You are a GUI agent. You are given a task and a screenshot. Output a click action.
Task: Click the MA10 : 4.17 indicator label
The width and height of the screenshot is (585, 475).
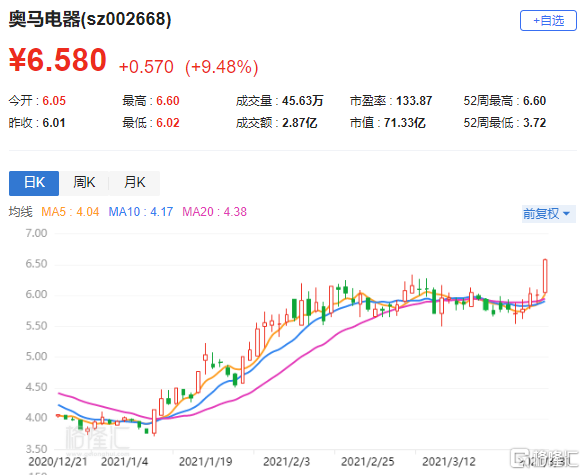(141, 212)
